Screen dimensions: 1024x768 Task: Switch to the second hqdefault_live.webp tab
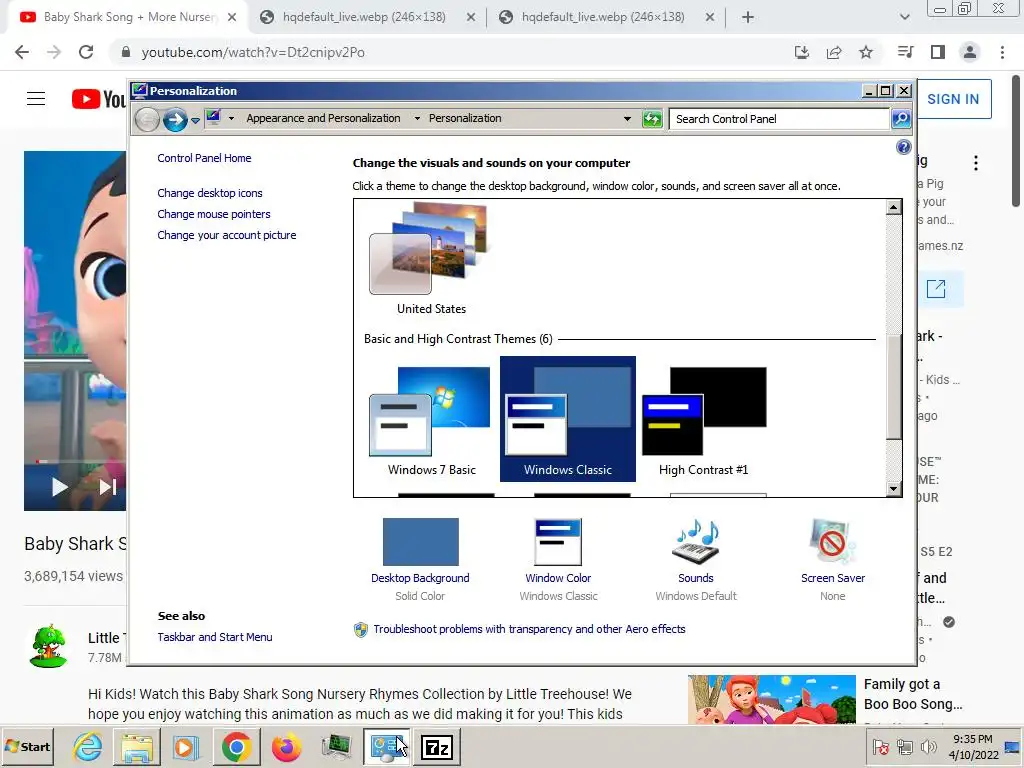[x=603, y=17]
